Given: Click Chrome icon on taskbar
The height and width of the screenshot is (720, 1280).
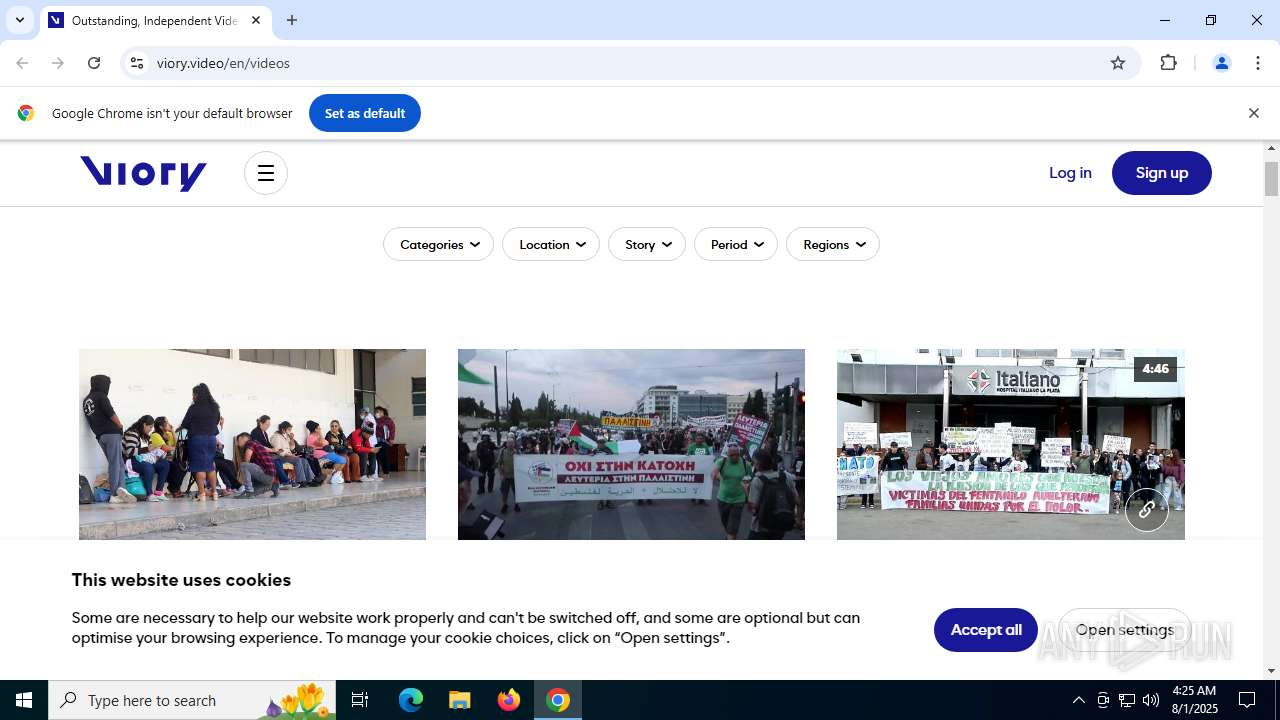Looking at the screenshot, I should tap(558, 700).
